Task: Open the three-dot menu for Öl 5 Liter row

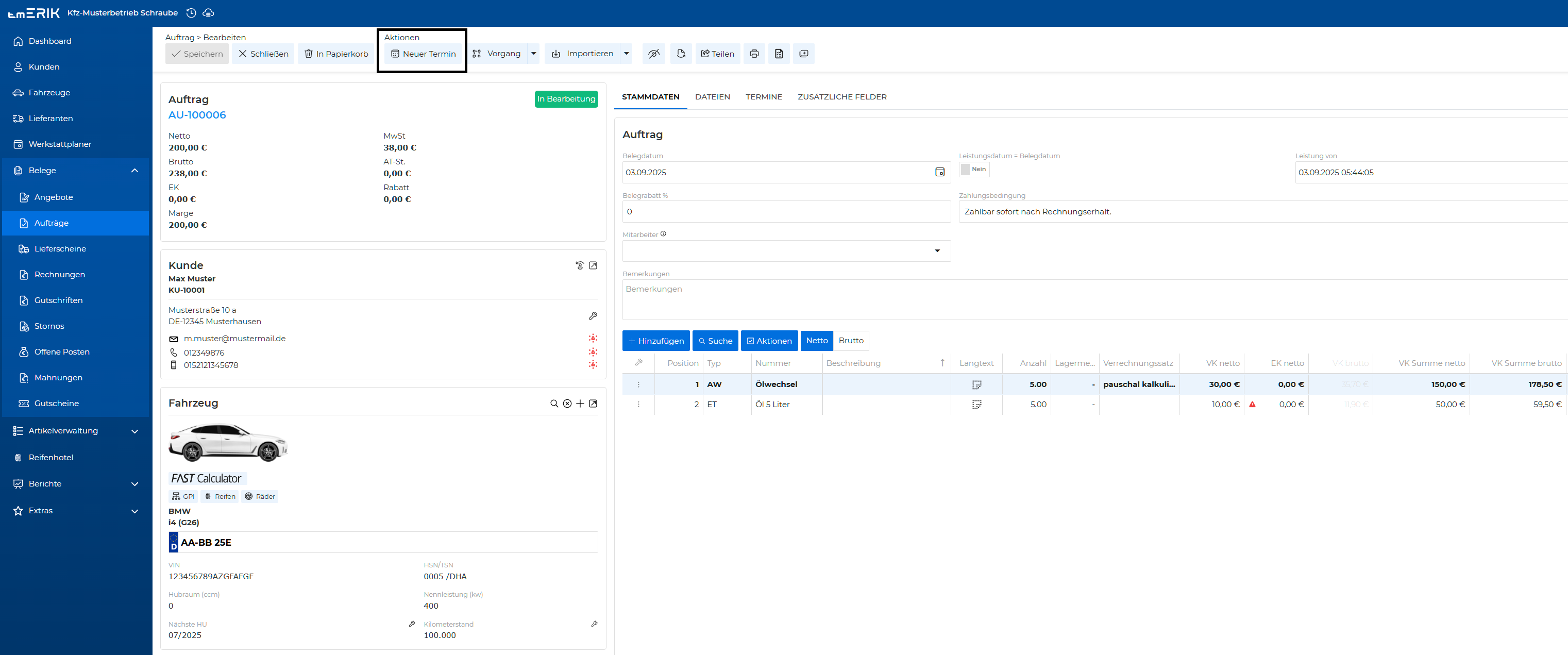Action: point(638,405)
